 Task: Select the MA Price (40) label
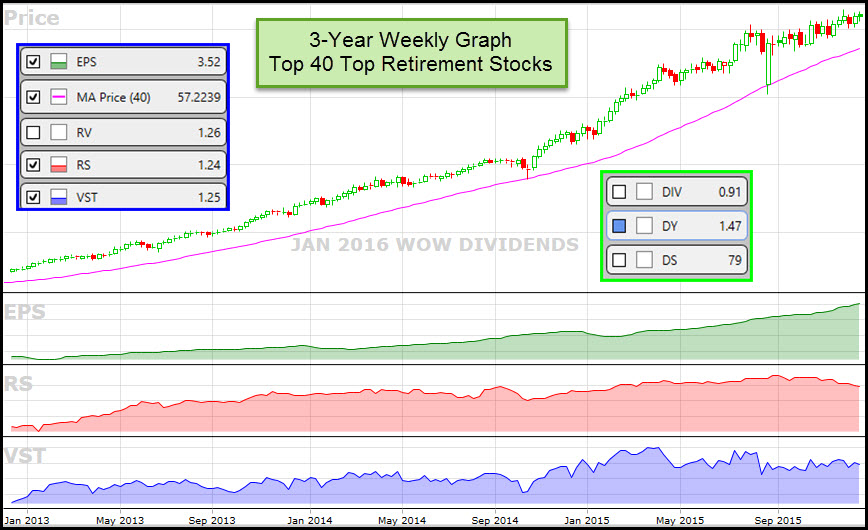113,97
